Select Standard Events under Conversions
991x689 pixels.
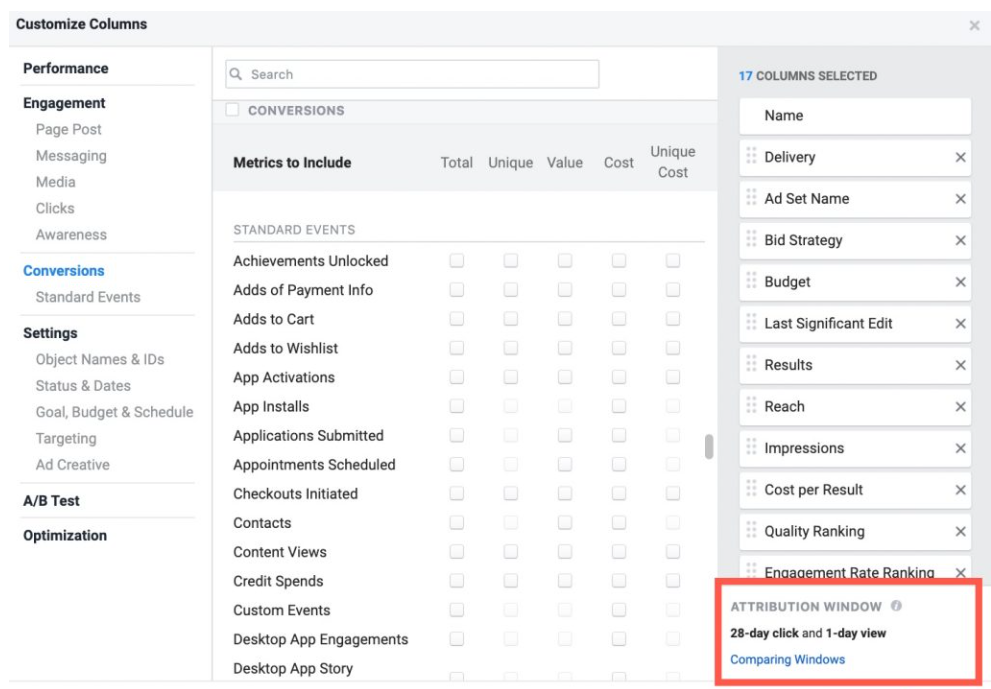click(x=88, y=297)
